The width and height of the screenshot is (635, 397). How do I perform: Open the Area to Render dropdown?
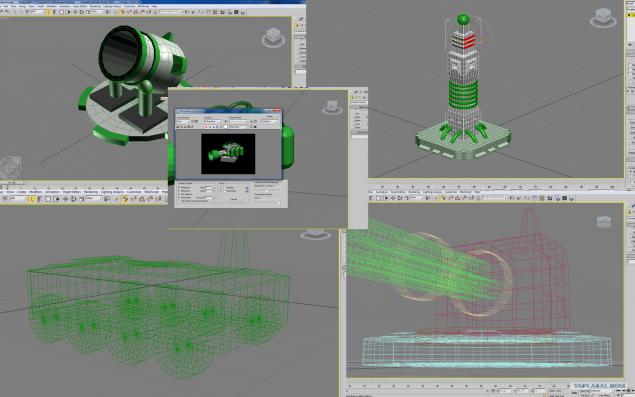(183, 122)
